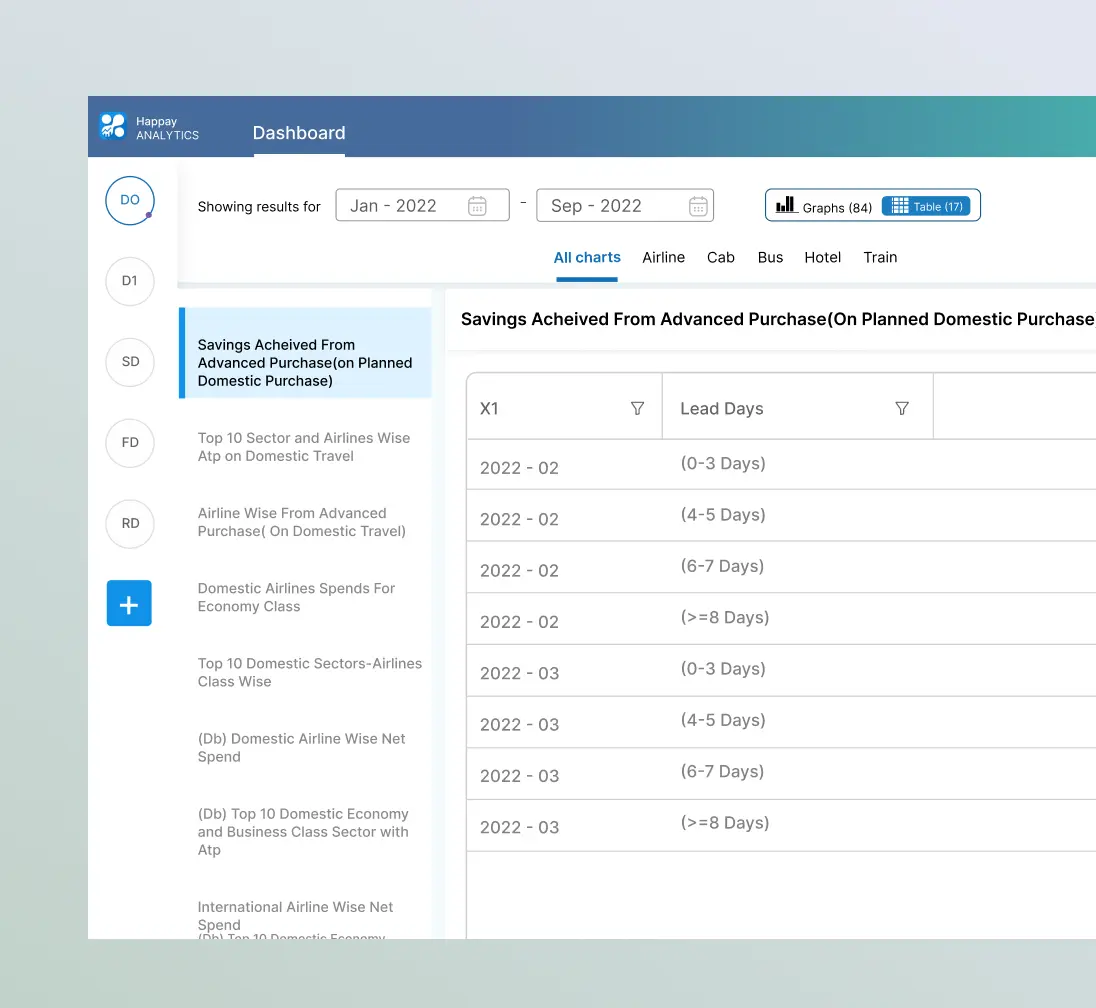Open the RD dashboard circle
This screenshot has width=1096, height=1008.
(130, 524)
